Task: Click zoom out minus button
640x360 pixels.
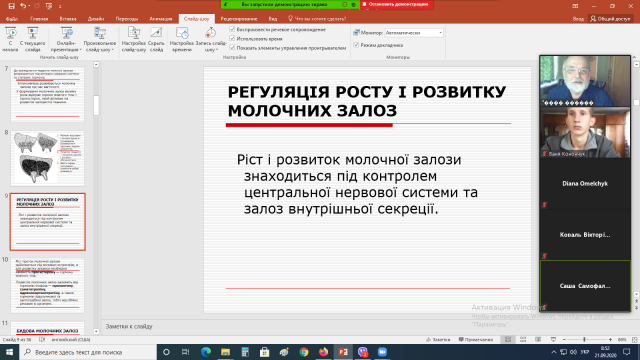Action: tap(564, 340)
